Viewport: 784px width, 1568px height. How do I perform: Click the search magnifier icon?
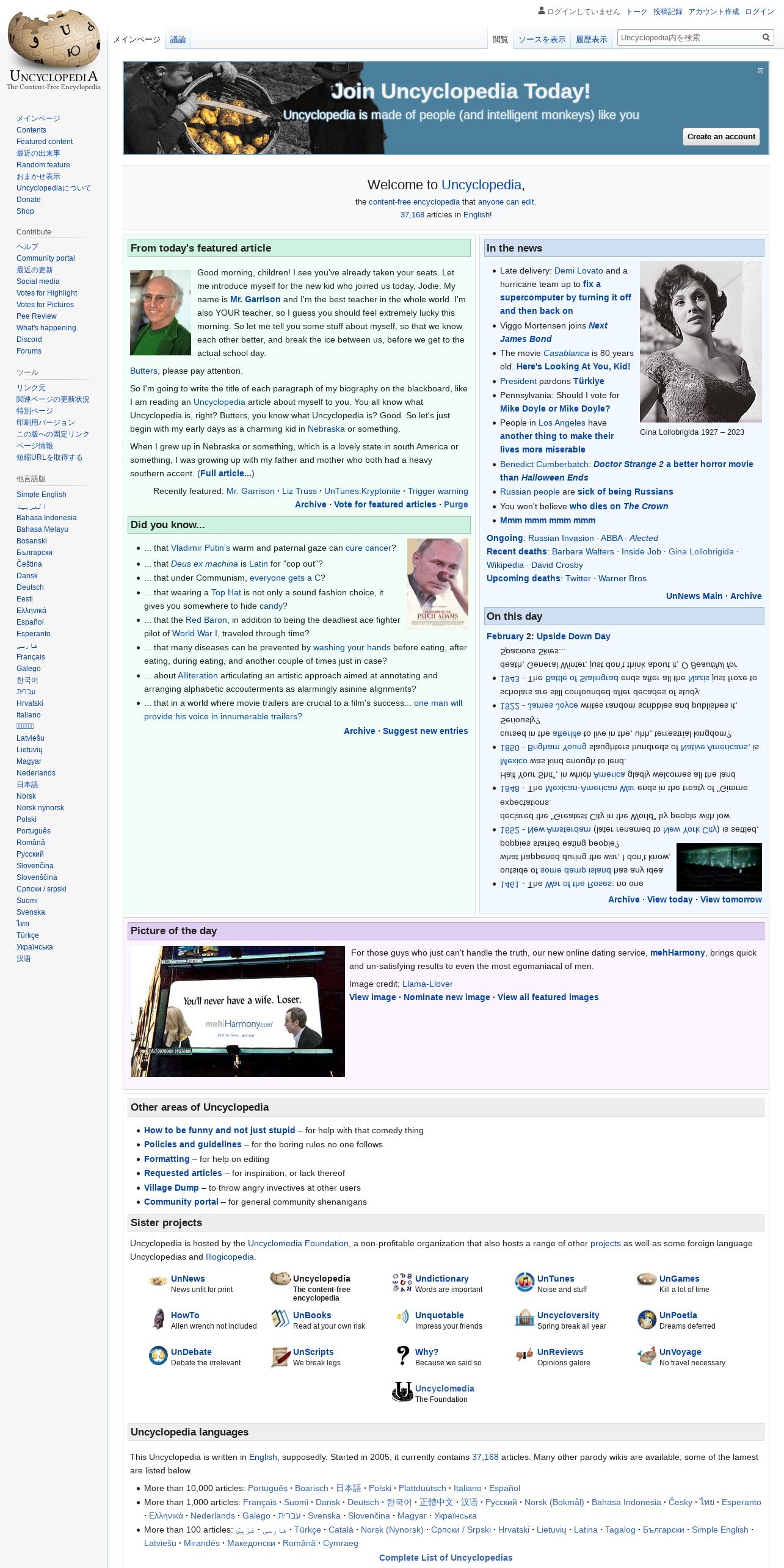coord(766,38)
